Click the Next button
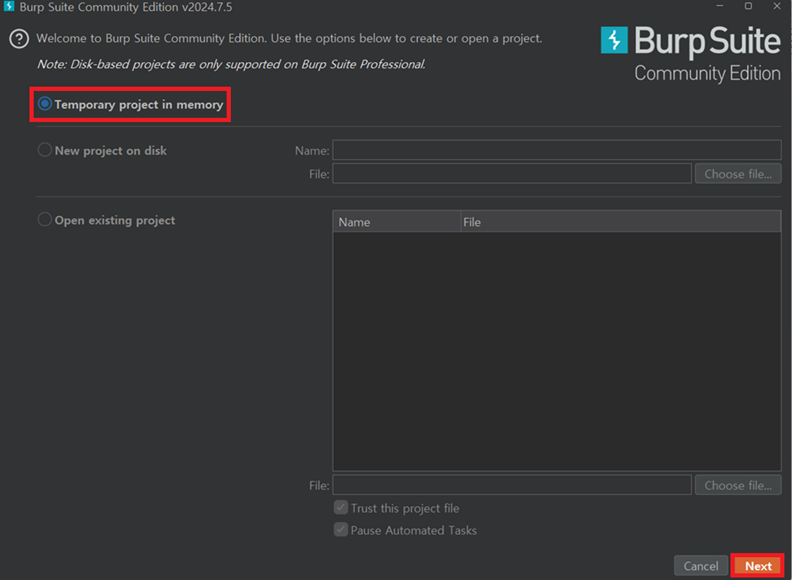Viewport: 792px width, 580px height. 758,566
